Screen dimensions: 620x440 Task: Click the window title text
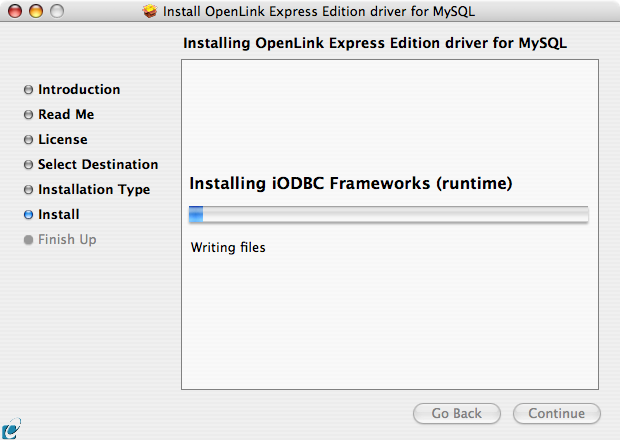319,11
